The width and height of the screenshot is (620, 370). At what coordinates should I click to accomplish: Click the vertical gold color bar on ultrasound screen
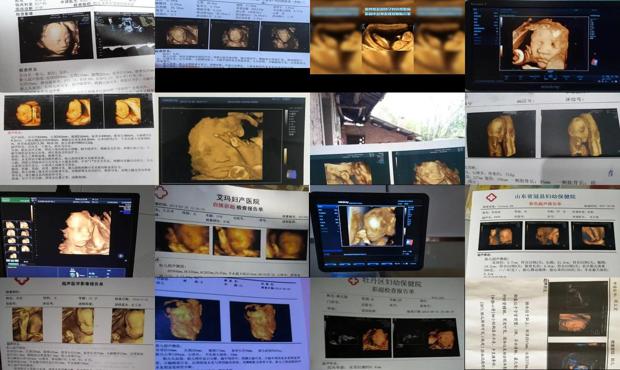(x=286, y=156)
